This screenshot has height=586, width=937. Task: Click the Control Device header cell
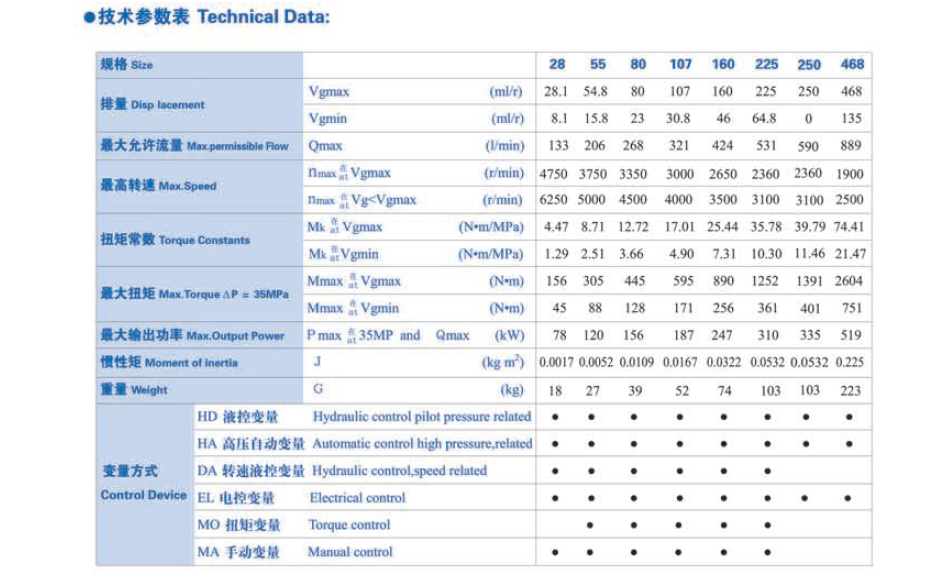[144, 483]
